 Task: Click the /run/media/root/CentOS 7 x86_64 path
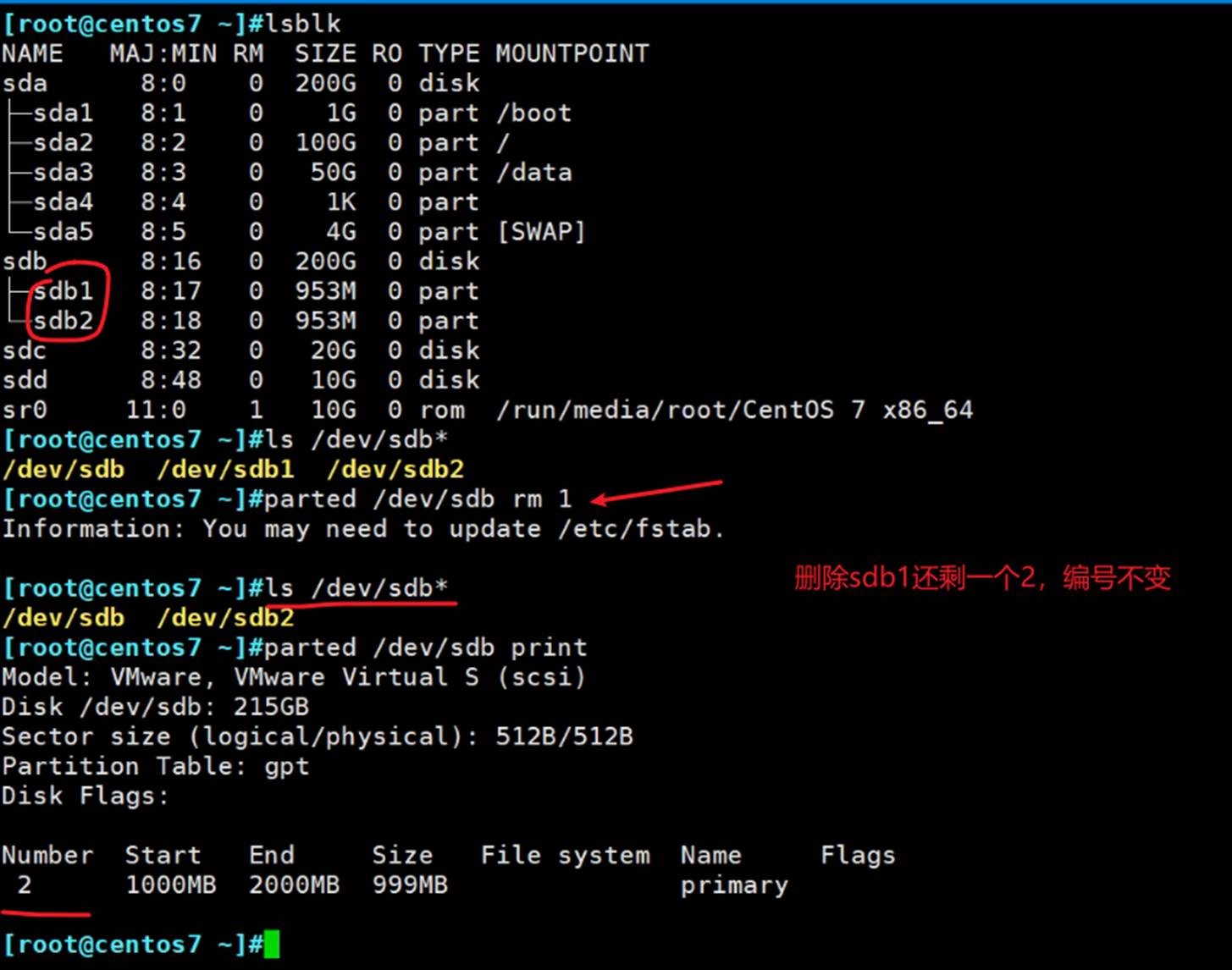(x=734, y=411)
